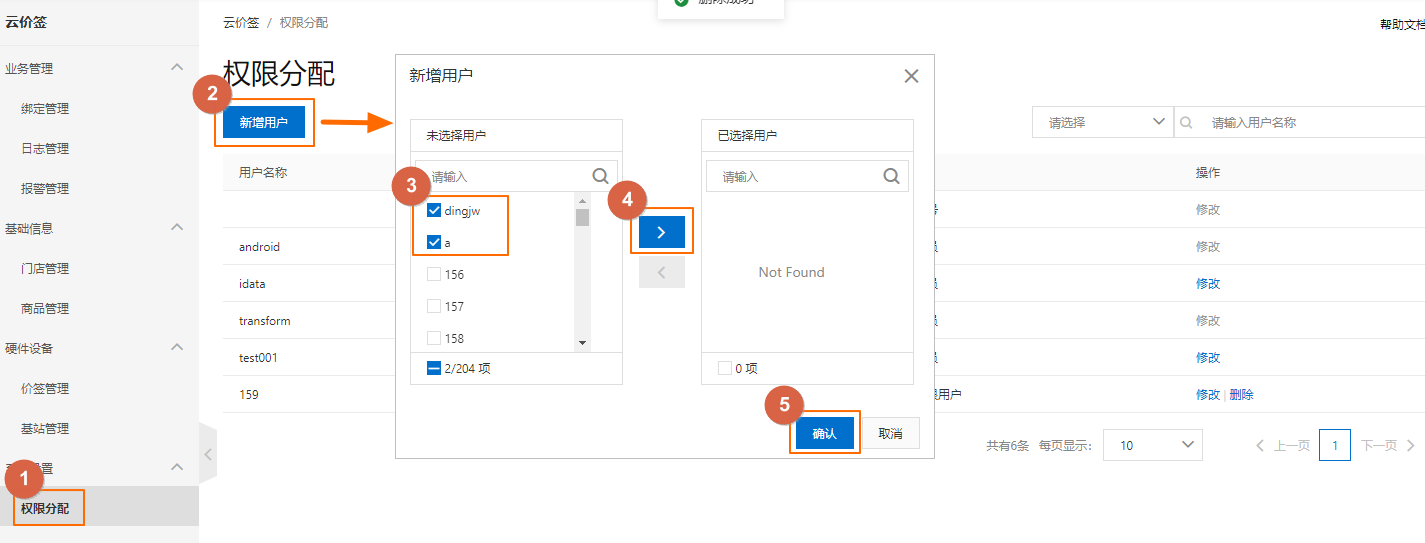Open 价签管理 in sidebar
This screenshot has width=1425, height=543.
click(x=45, y=388)
